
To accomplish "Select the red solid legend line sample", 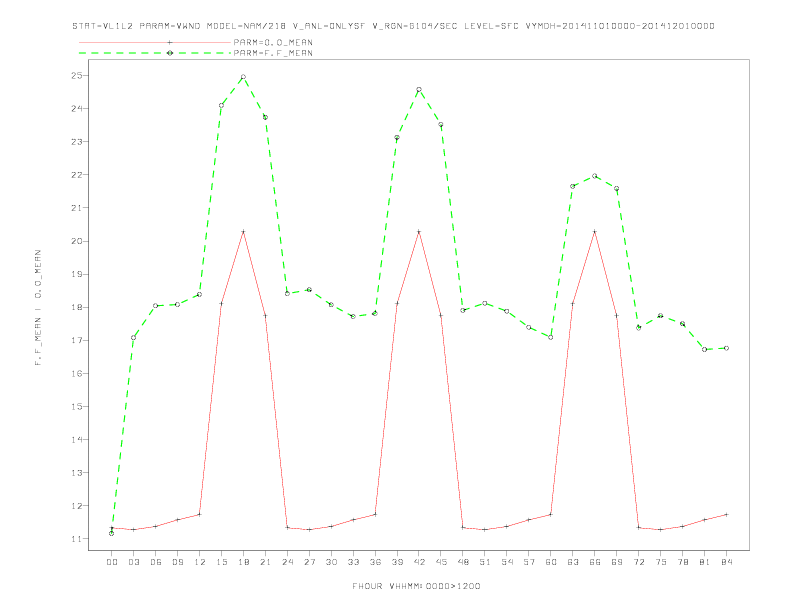I will pyautogui.click(x=155, y=42).
